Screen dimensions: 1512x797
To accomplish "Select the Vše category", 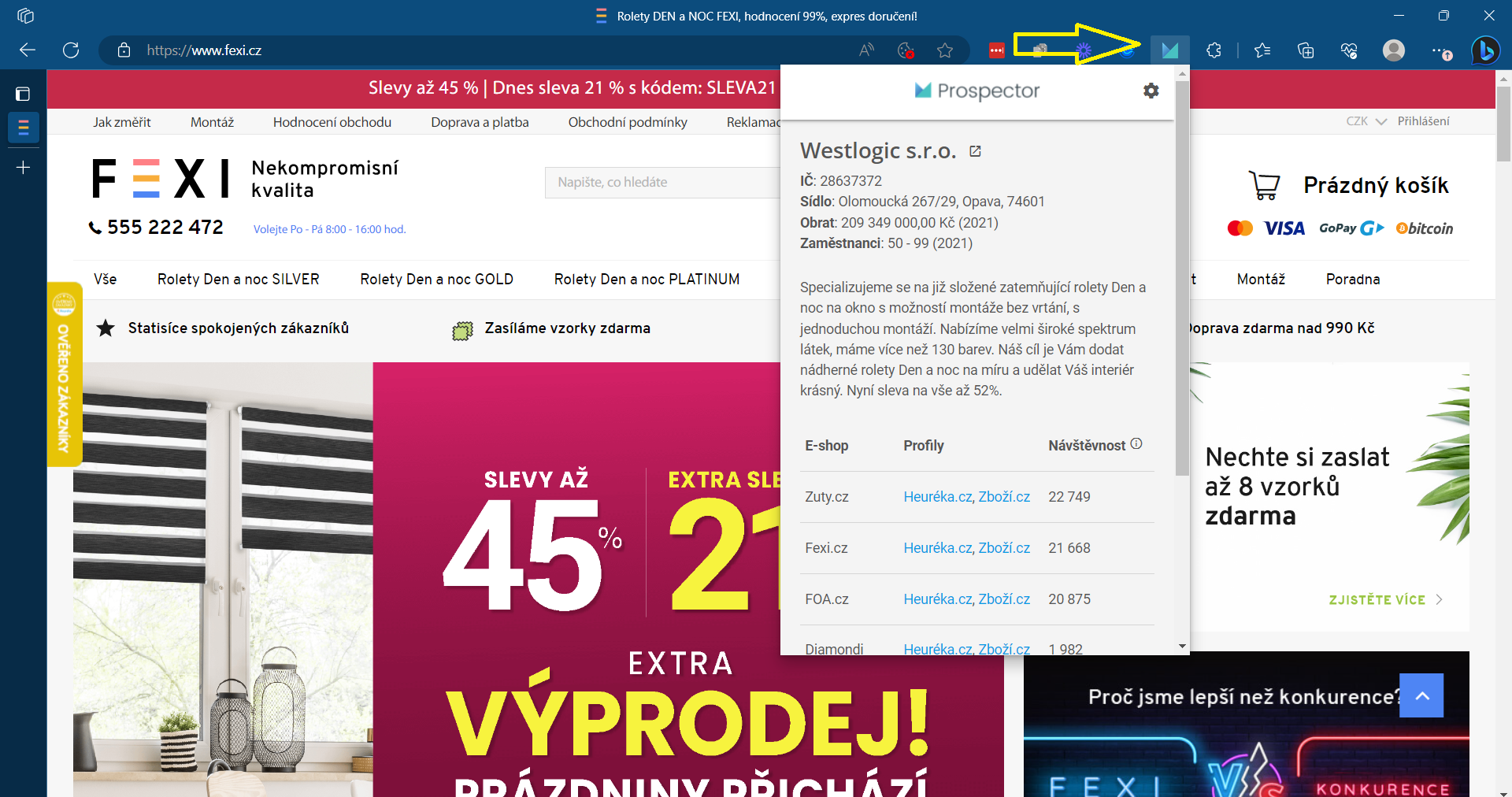I will click(105, 279).
